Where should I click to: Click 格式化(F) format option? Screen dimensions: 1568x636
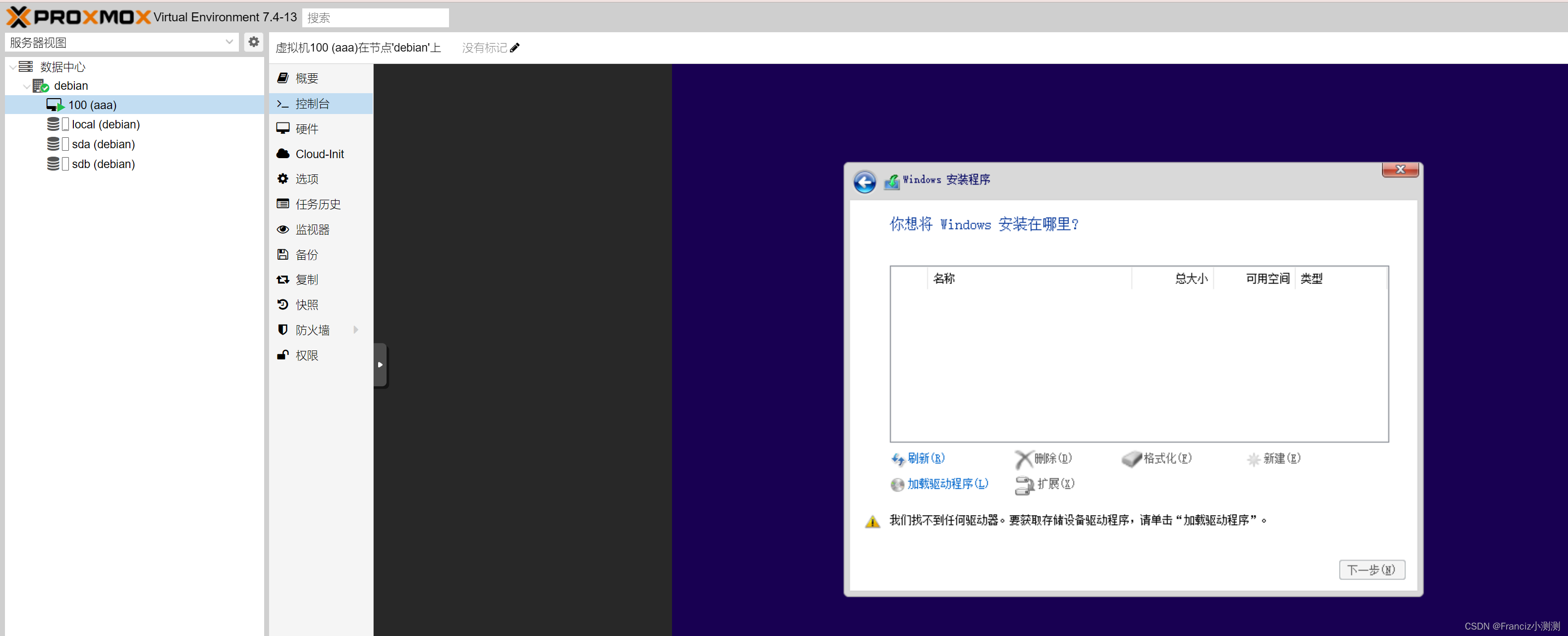coord(1157,458)
